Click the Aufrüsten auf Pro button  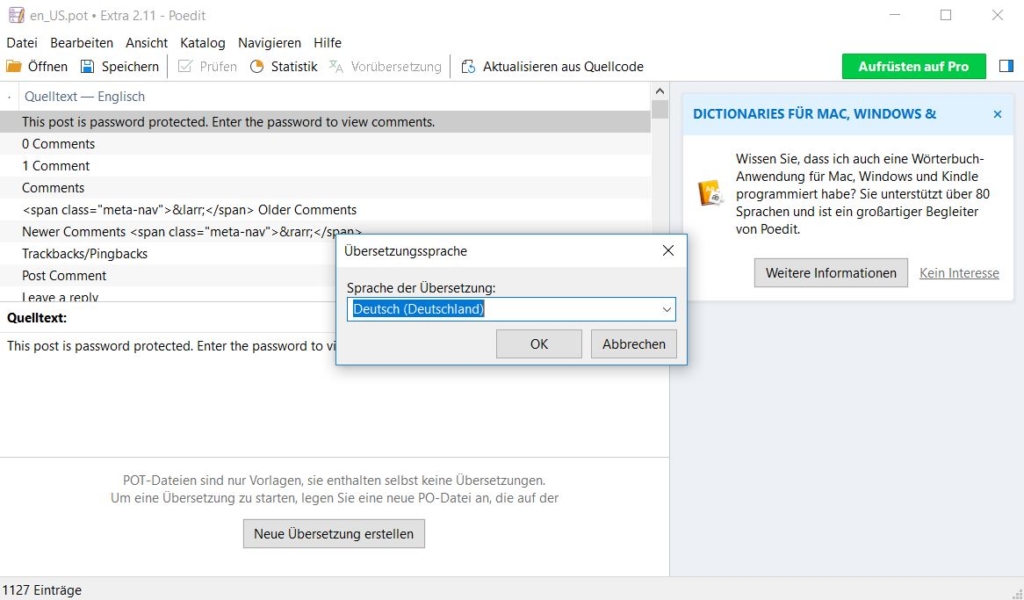(914, 67)
